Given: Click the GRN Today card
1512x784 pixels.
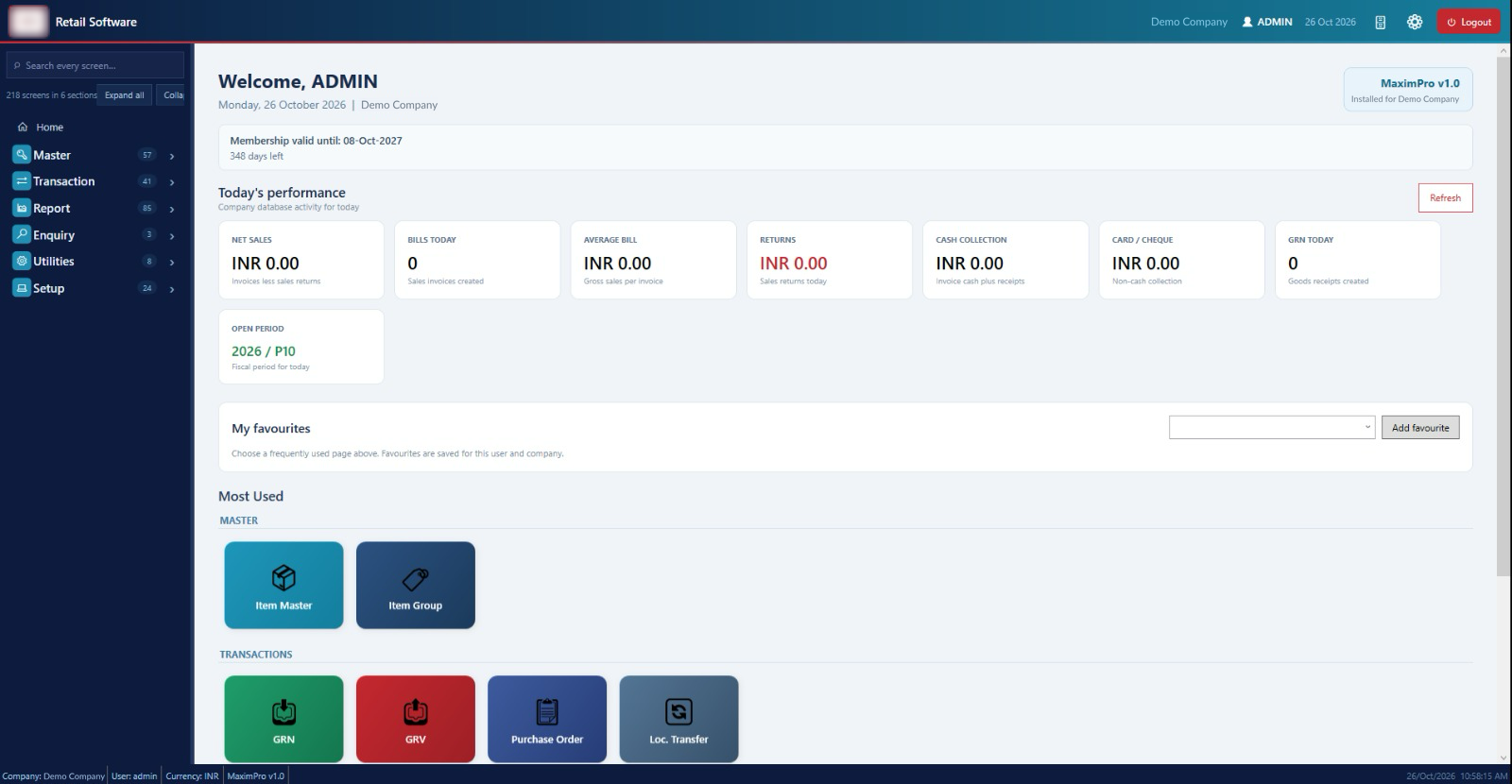Looking at the screenshot, I should [1358, 260].
